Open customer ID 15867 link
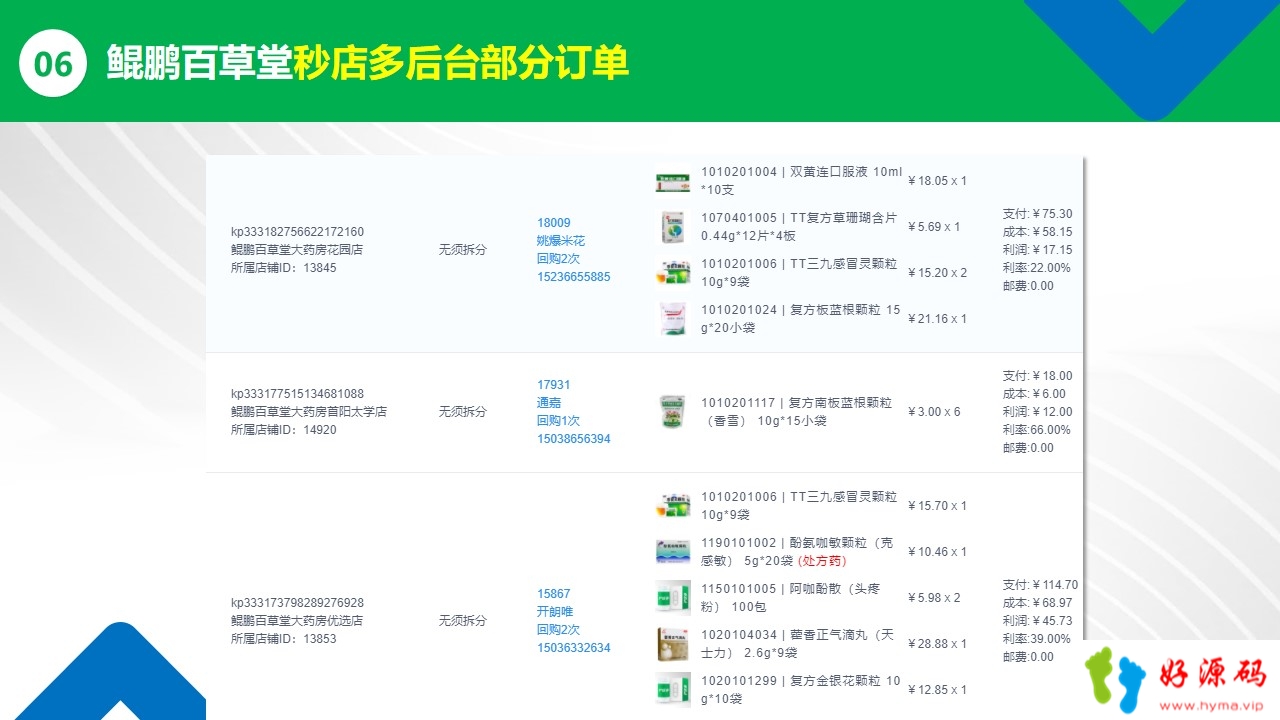1280x720 pixels. click(554, 594)
